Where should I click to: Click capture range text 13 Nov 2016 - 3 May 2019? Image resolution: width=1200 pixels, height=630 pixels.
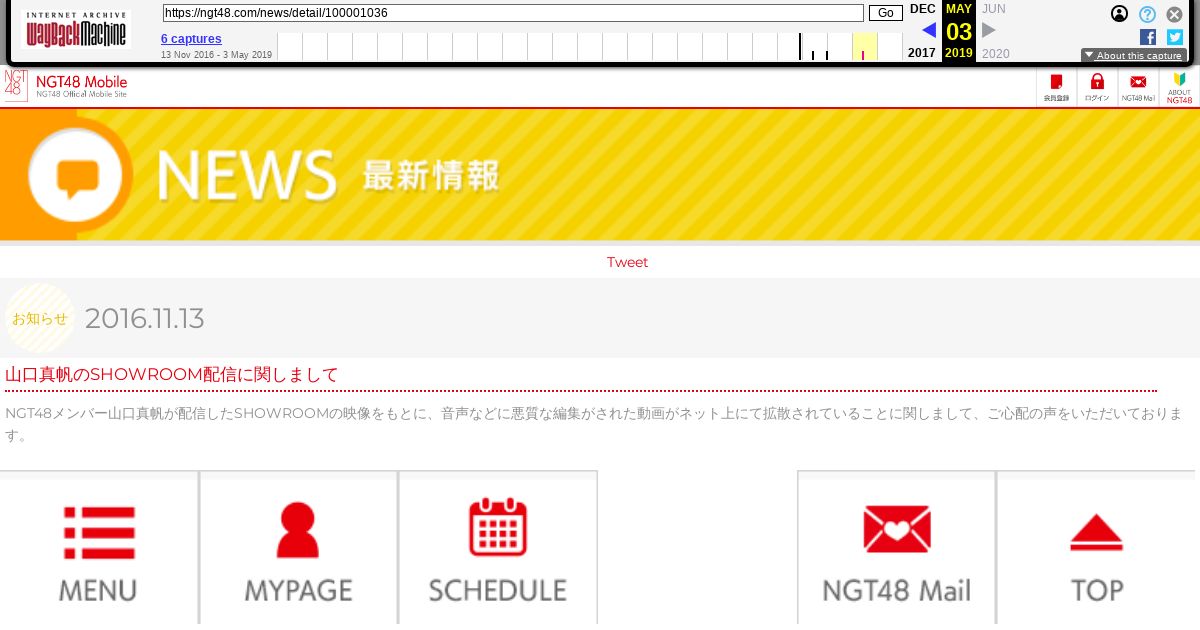coord(216,55)
